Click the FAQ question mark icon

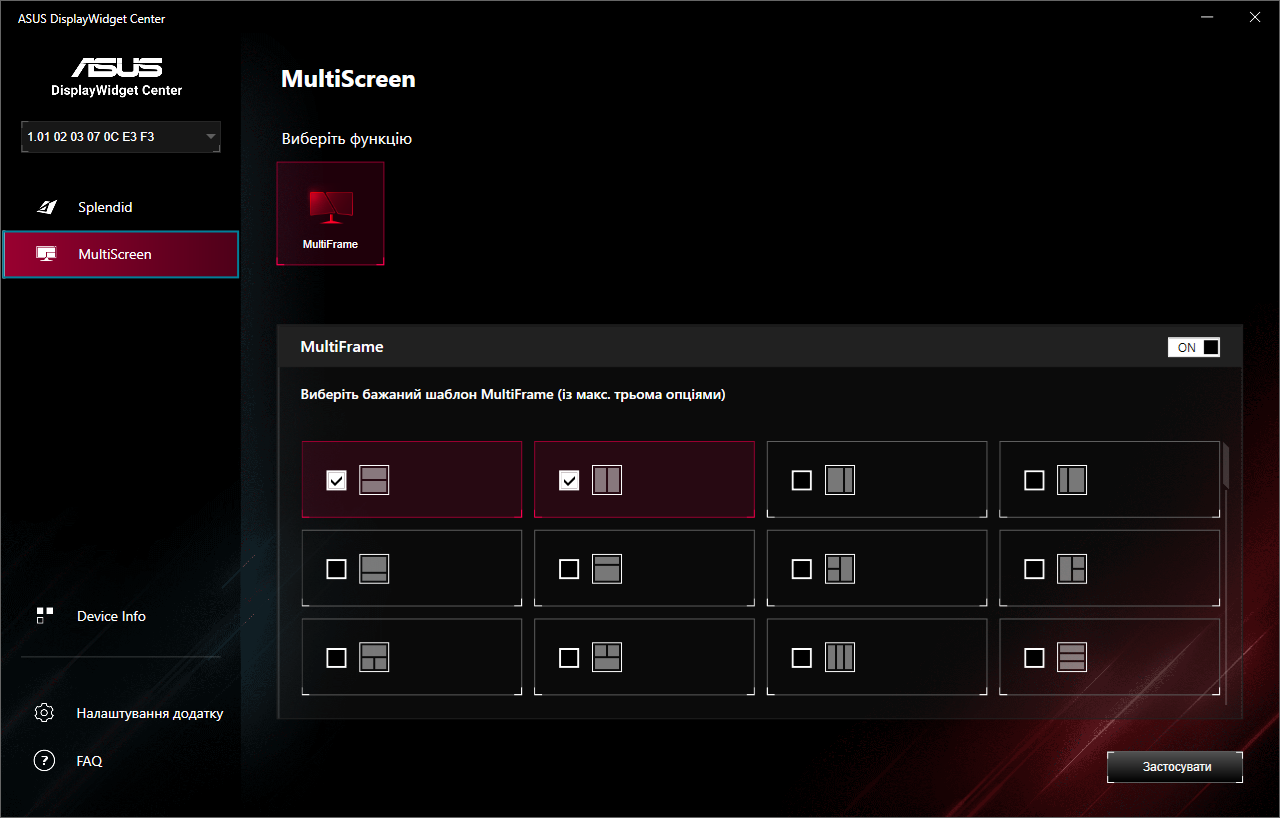coord(44,761)
